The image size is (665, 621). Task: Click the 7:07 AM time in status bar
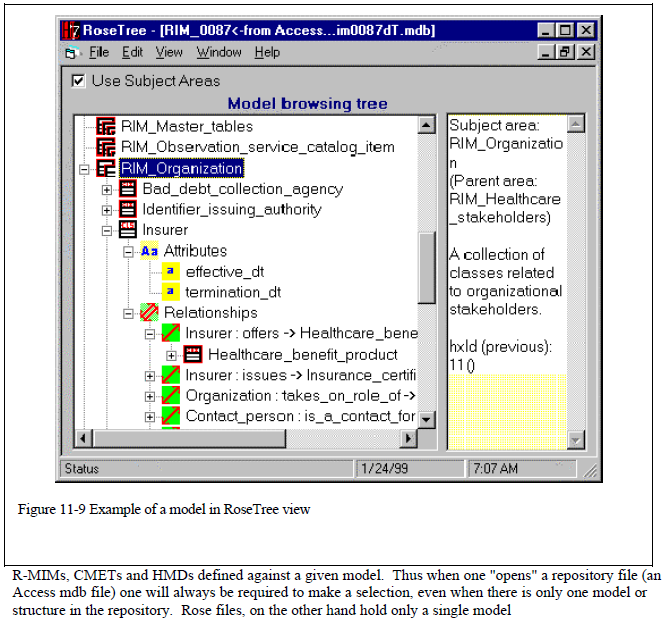495,469
